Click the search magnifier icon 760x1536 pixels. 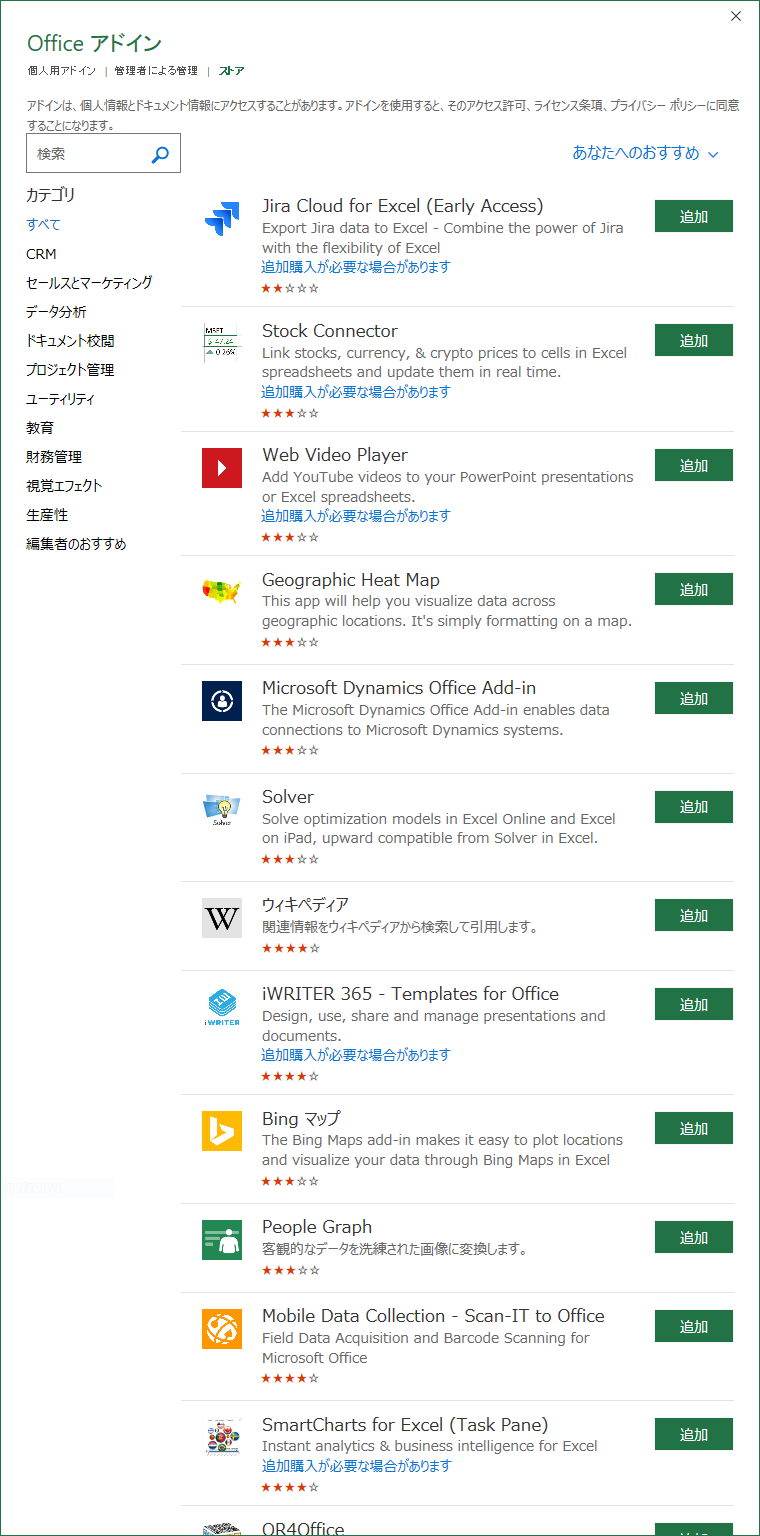[160, 154]
